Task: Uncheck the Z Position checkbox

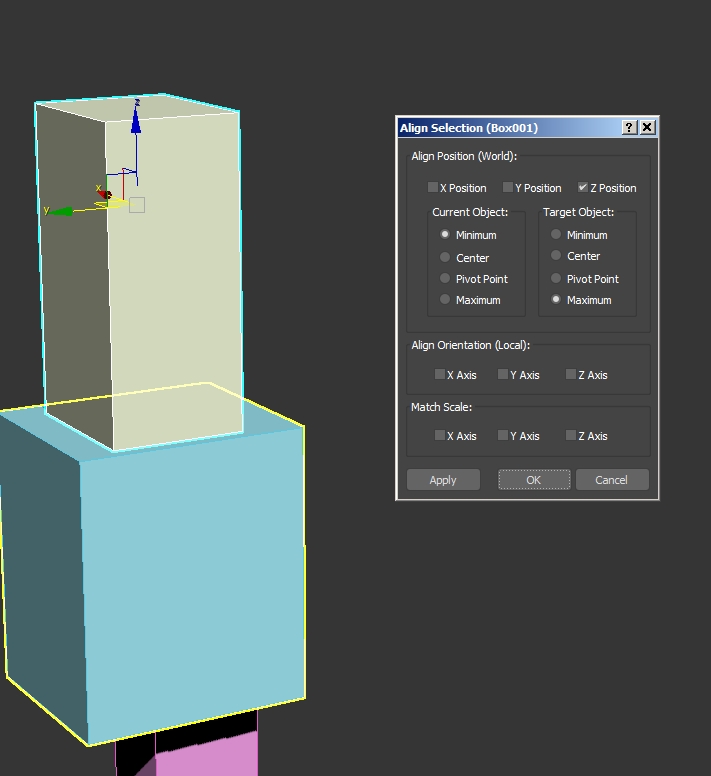Action: click(x=583, y=187)
